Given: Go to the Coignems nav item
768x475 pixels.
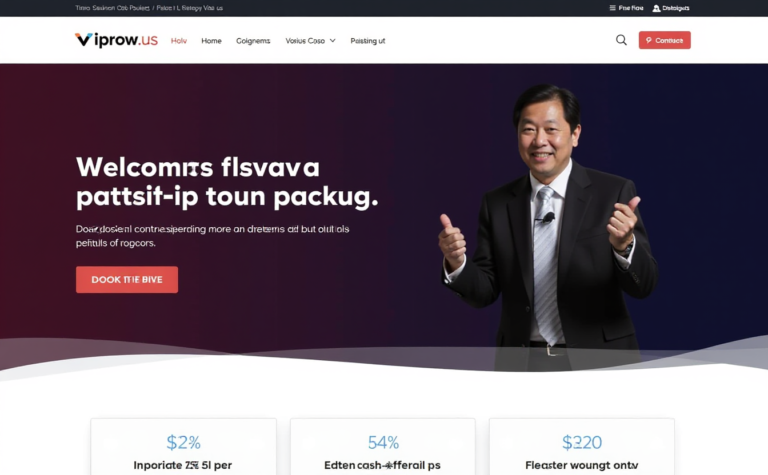Looking at the screenshot, I should click(253, 41).
